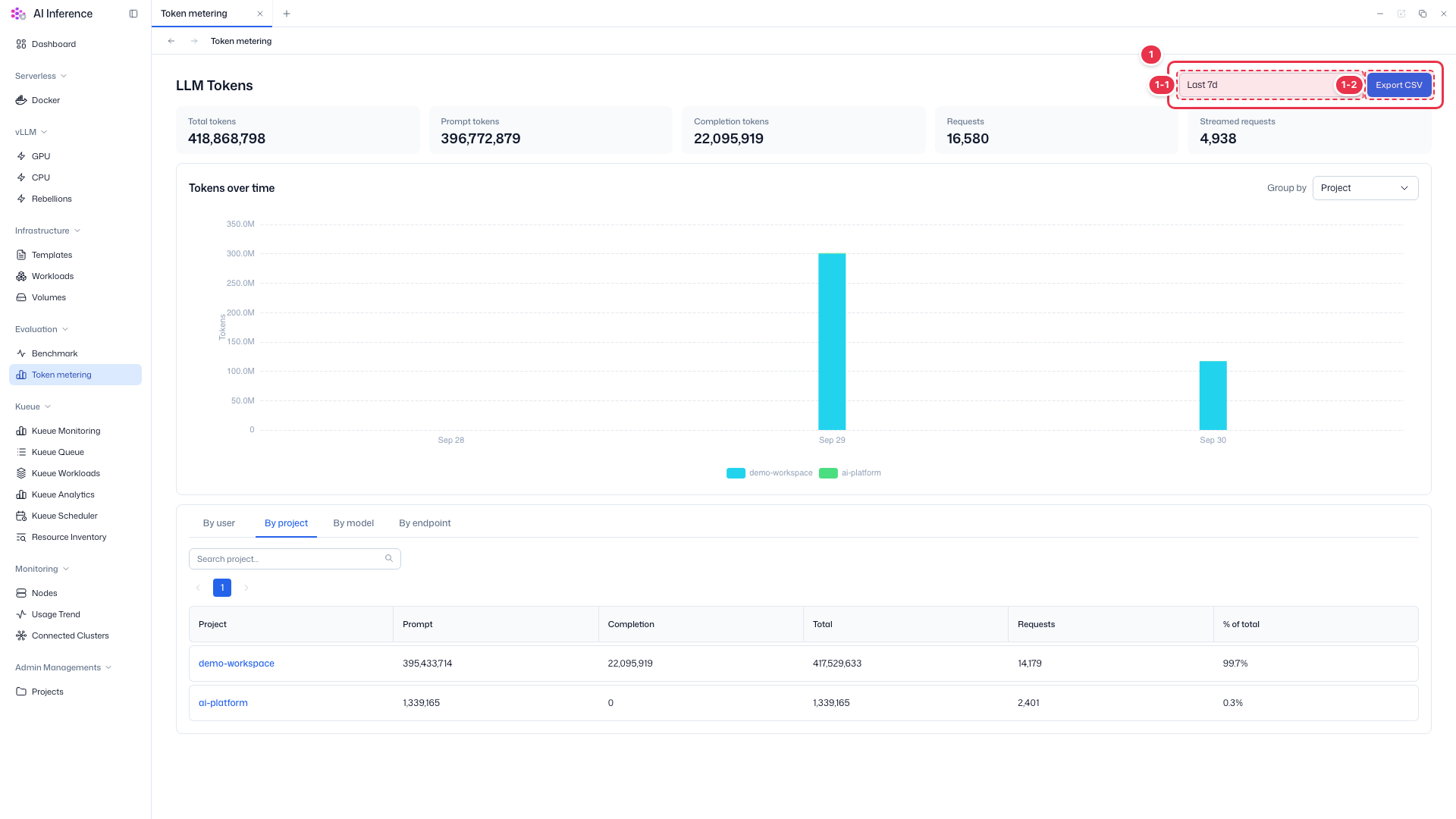The width and height of the screenshot is (1456, 819).
Task: Collapse the Admin Managements section
Action: pyautogui.click(x=63, y=667)
